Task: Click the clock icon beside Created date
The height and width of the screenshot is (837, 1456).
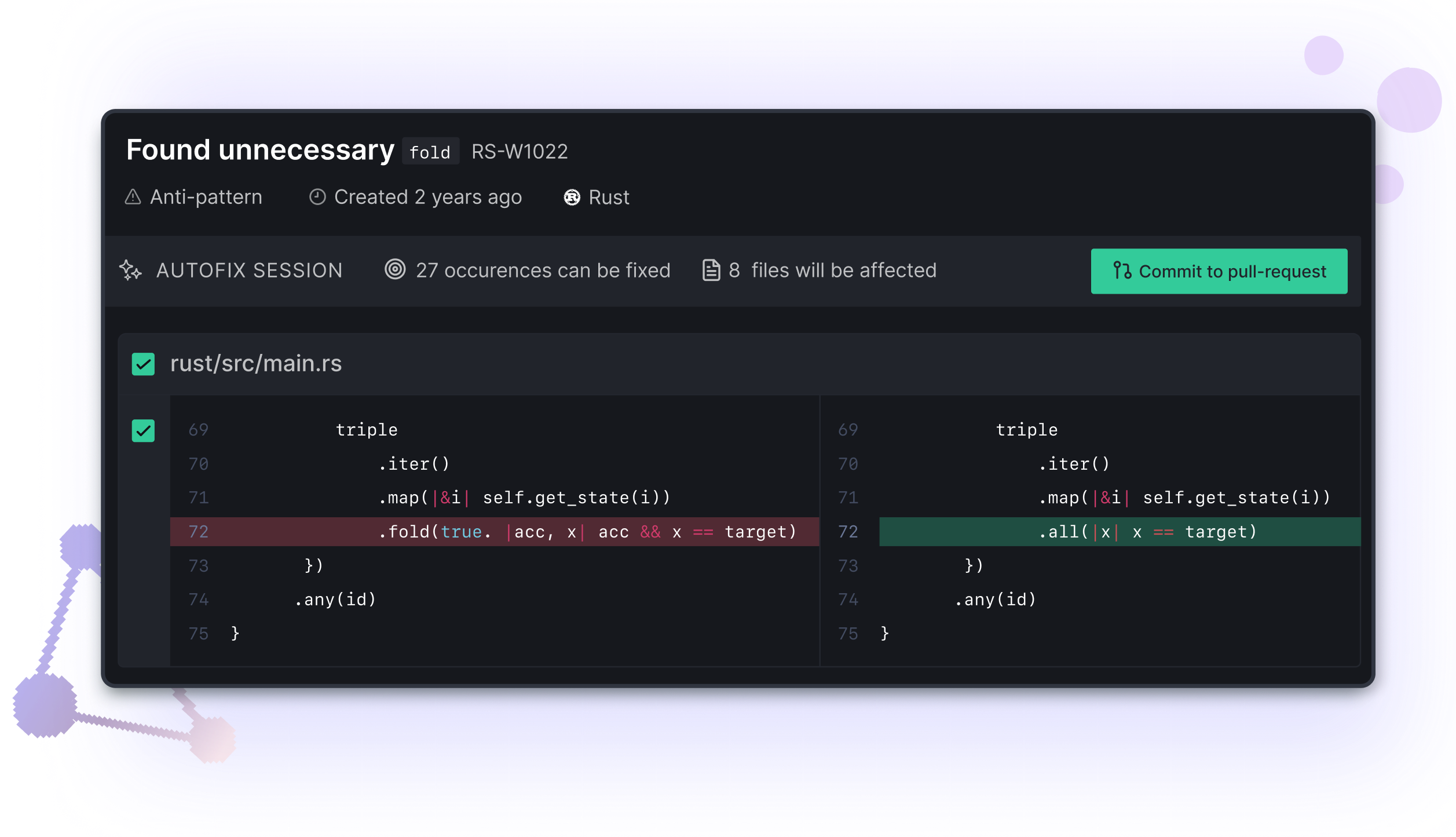Action: pos(317,197)
